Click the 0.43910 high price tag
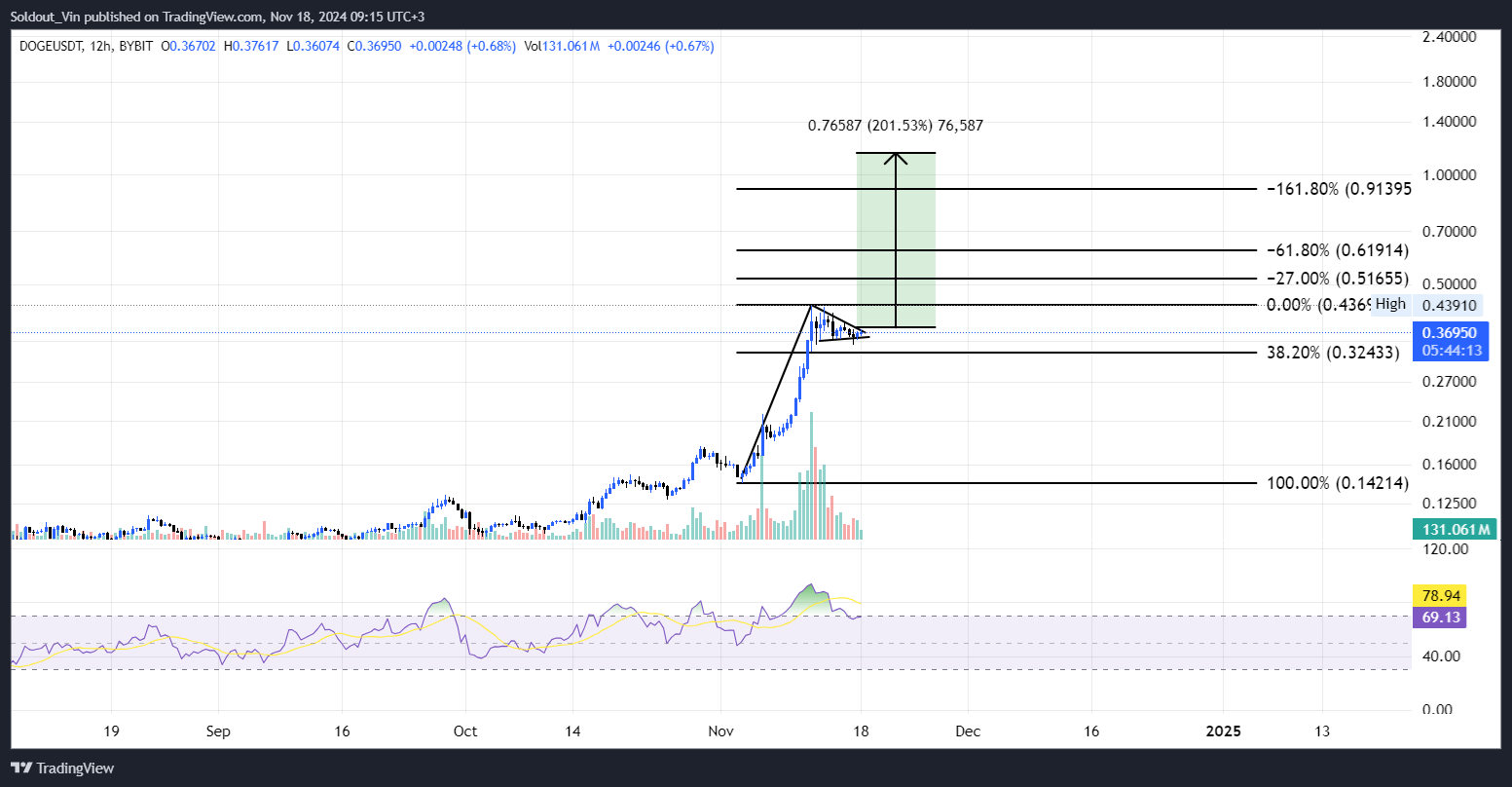 click(x=1451, y=305)
